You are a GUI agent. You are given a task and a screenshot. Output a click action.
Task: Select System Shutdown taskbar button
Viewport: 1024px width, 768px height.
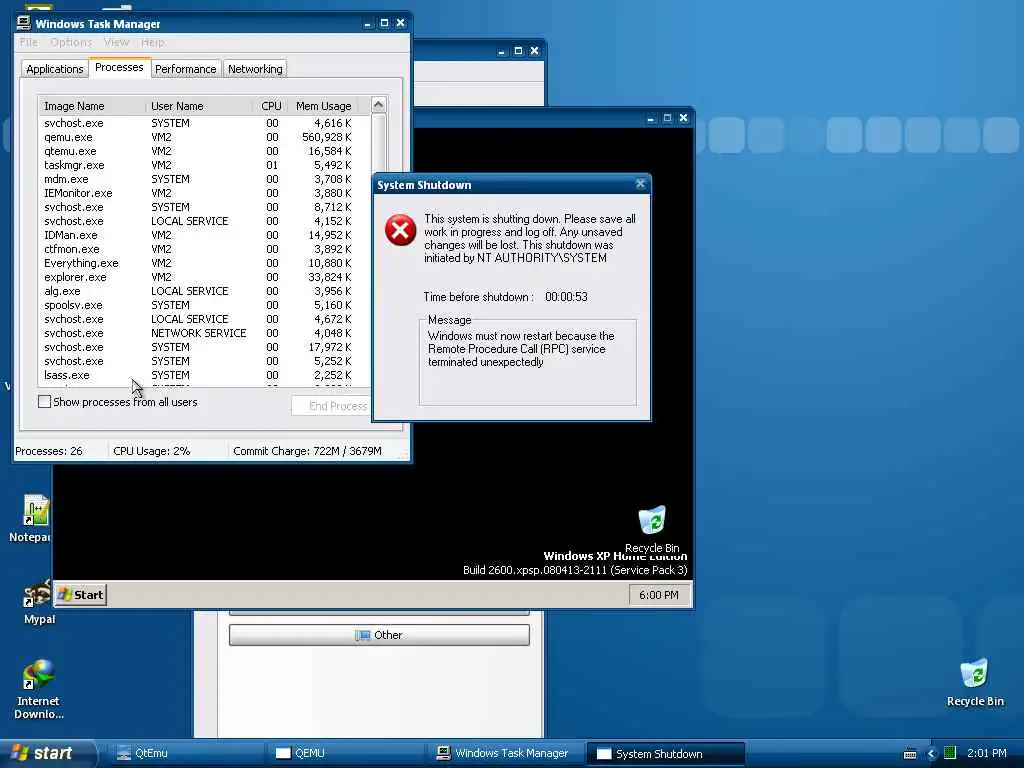665,754
